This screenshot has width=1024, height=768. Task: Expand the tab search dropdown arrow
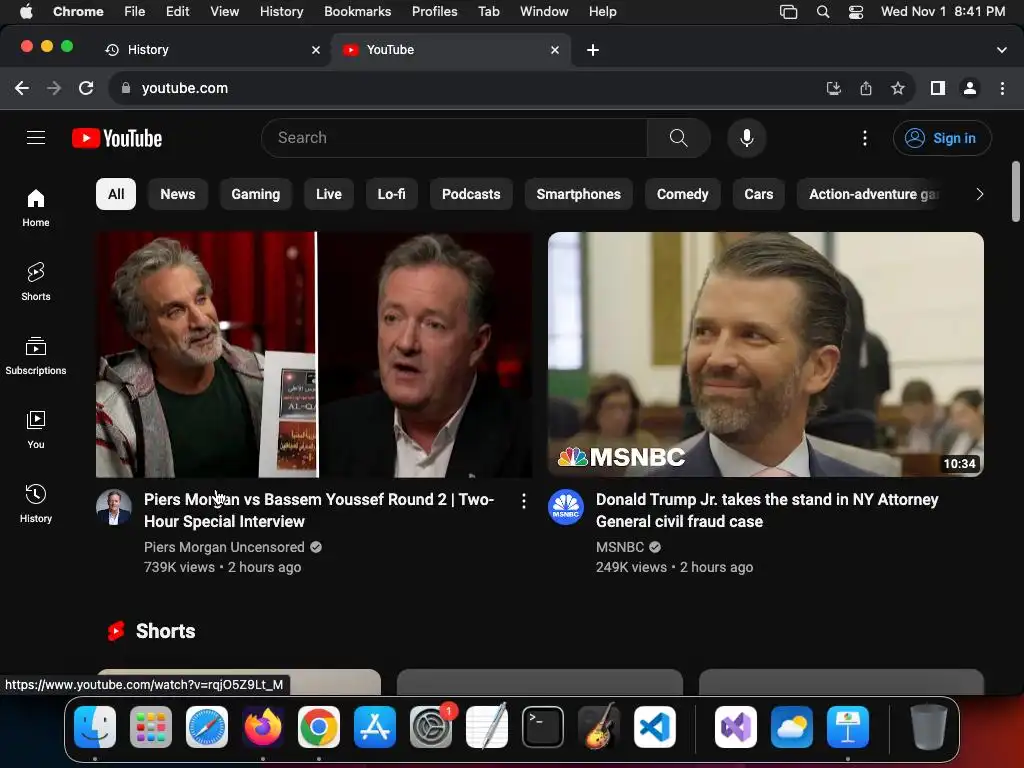(x=1002, y=50)
